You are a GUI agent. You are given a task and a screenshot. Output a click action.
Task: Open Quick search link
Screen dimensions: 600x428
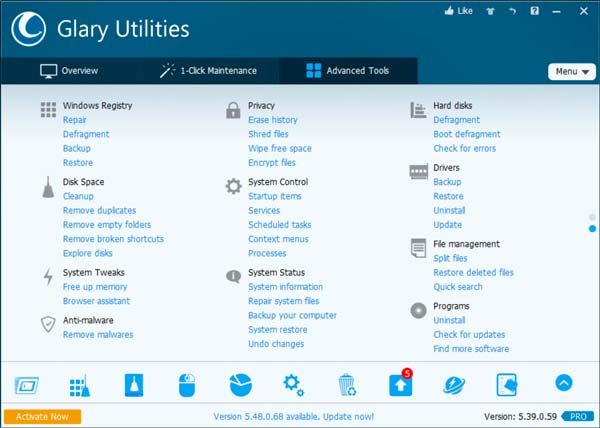pos(458,287)
